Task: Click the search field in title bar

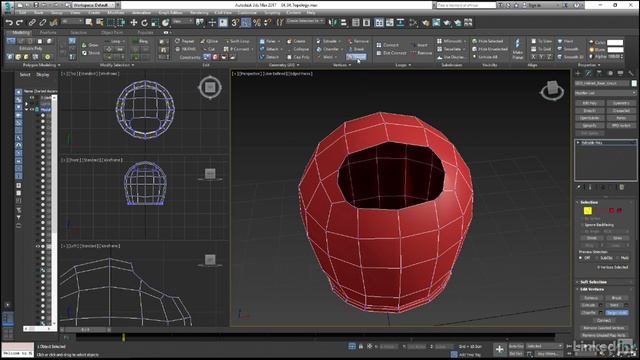Action: [466, 5]
